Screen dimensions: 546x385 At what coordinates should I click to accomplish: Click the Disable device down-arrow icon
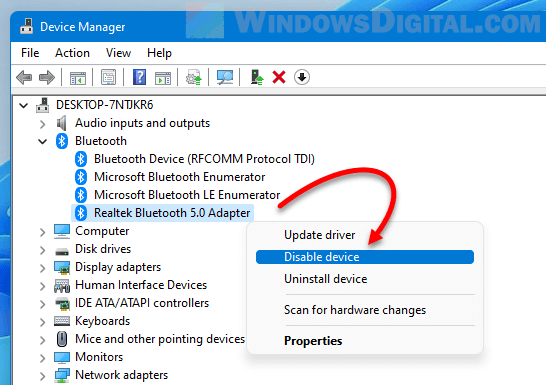(302, 77)
